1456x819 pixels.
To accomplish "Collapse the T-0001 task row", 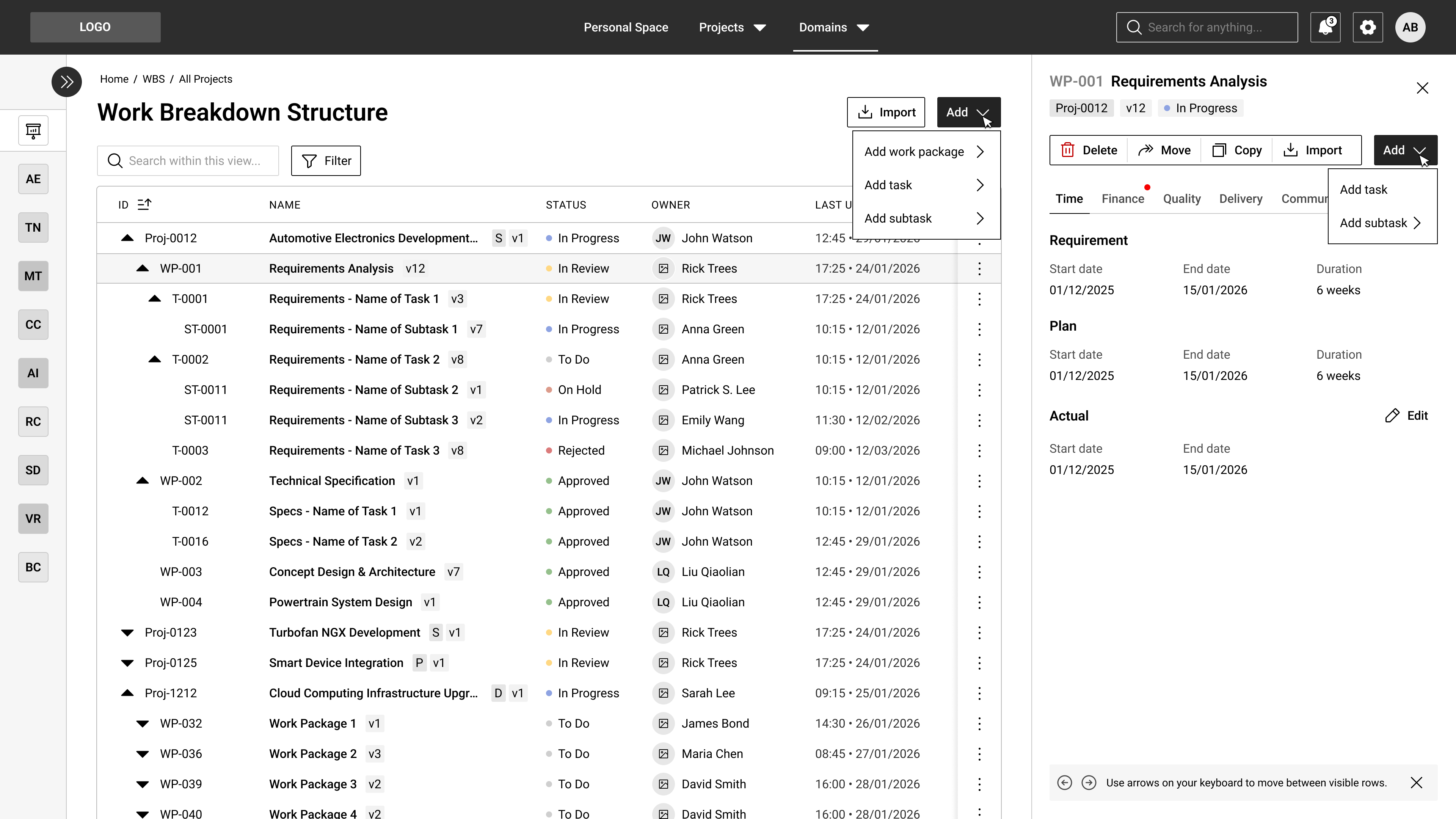I will [155, 299].
